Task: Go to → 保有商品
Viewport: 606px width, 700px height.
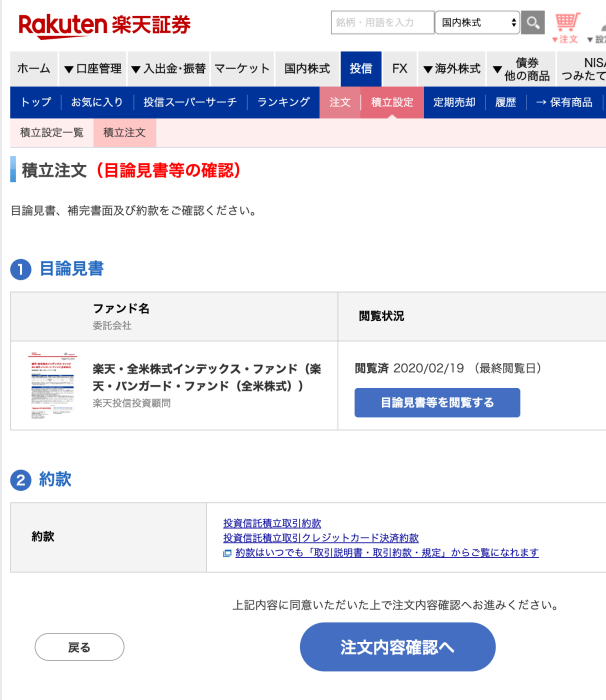Action: click(x=564, y=102)
